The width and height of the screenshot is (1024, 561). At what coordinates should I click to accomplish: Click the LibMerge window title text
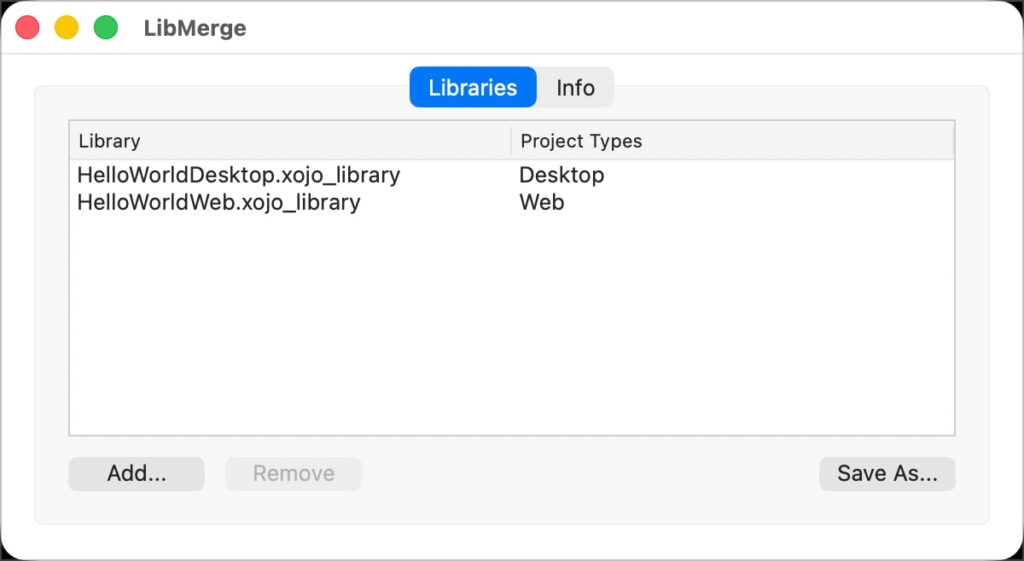195,28
